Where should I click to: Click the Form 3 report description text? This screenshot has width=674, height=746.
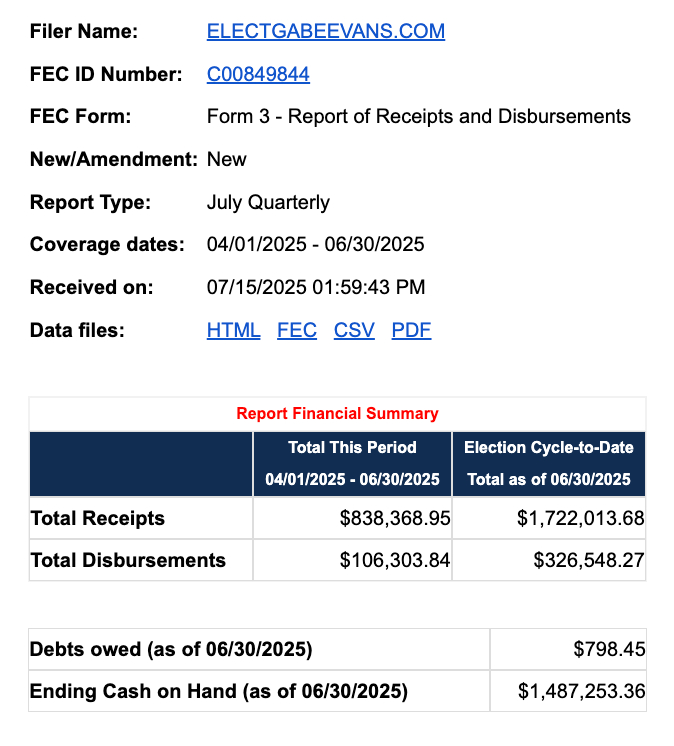tap(418, 116)
